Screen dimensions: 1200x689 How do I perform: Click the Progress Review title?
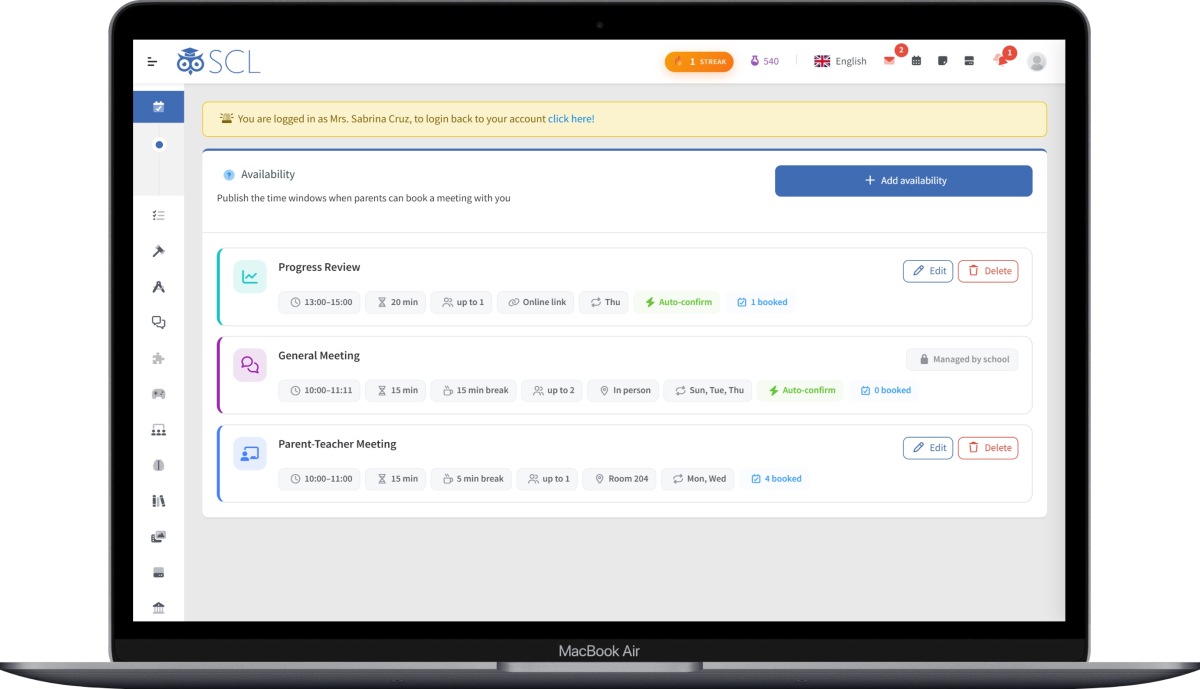[319, 267]
